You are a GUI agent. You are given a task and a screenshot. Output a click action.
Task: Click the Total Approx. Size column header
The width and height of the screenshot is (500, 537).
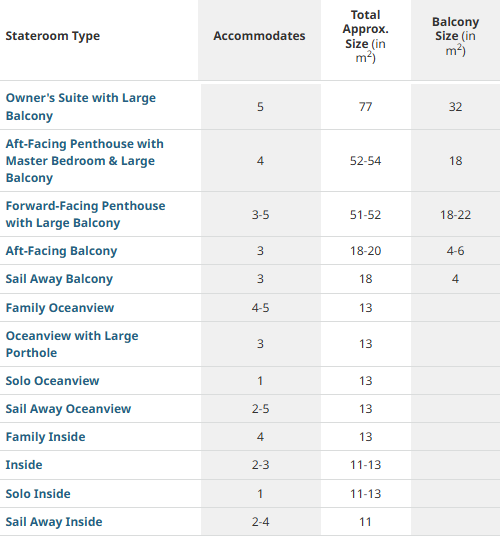(365, 36)
